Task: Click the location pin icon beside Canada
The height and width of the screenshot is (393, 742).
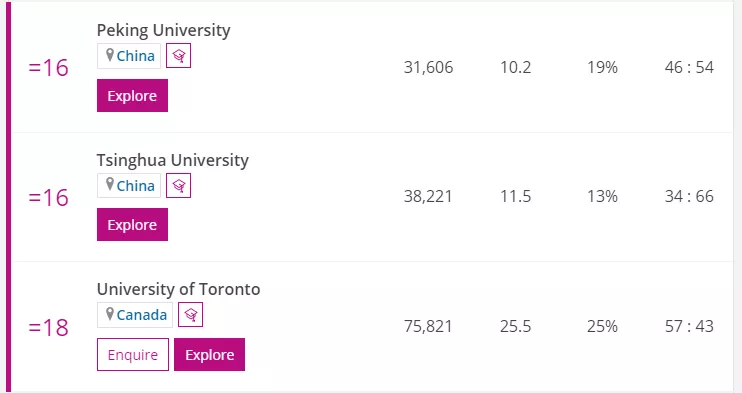Action: point(110,314)
